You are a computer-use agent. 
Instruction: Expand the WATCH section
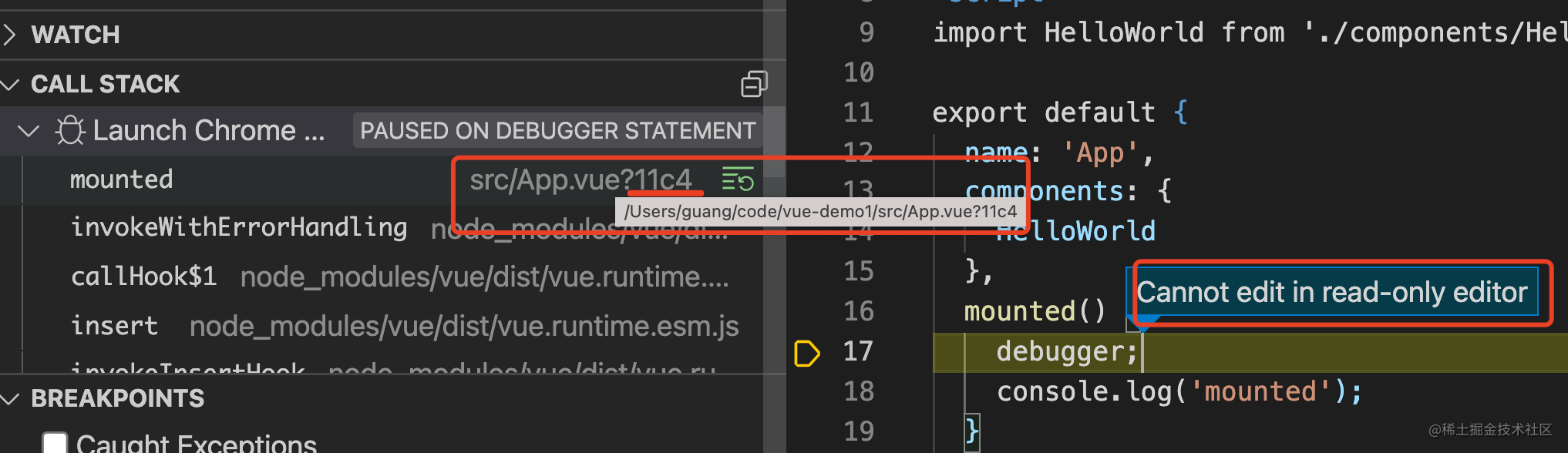[10, 35]
